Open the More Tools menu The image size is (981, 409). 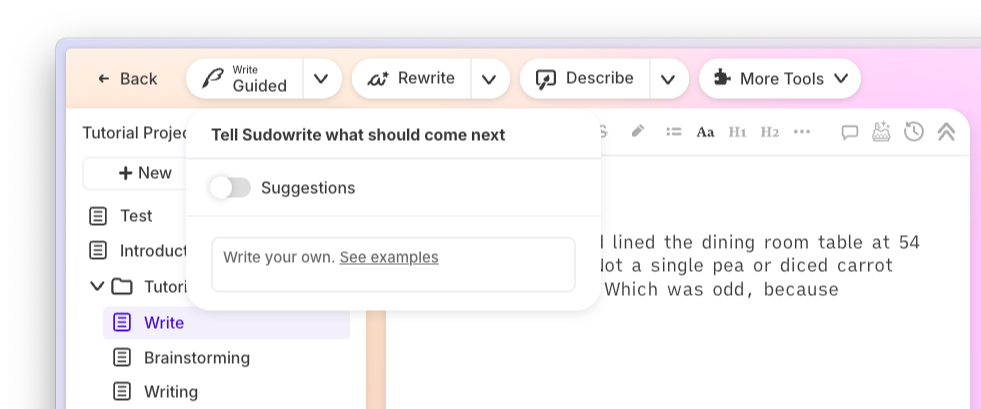click(780, 79)
